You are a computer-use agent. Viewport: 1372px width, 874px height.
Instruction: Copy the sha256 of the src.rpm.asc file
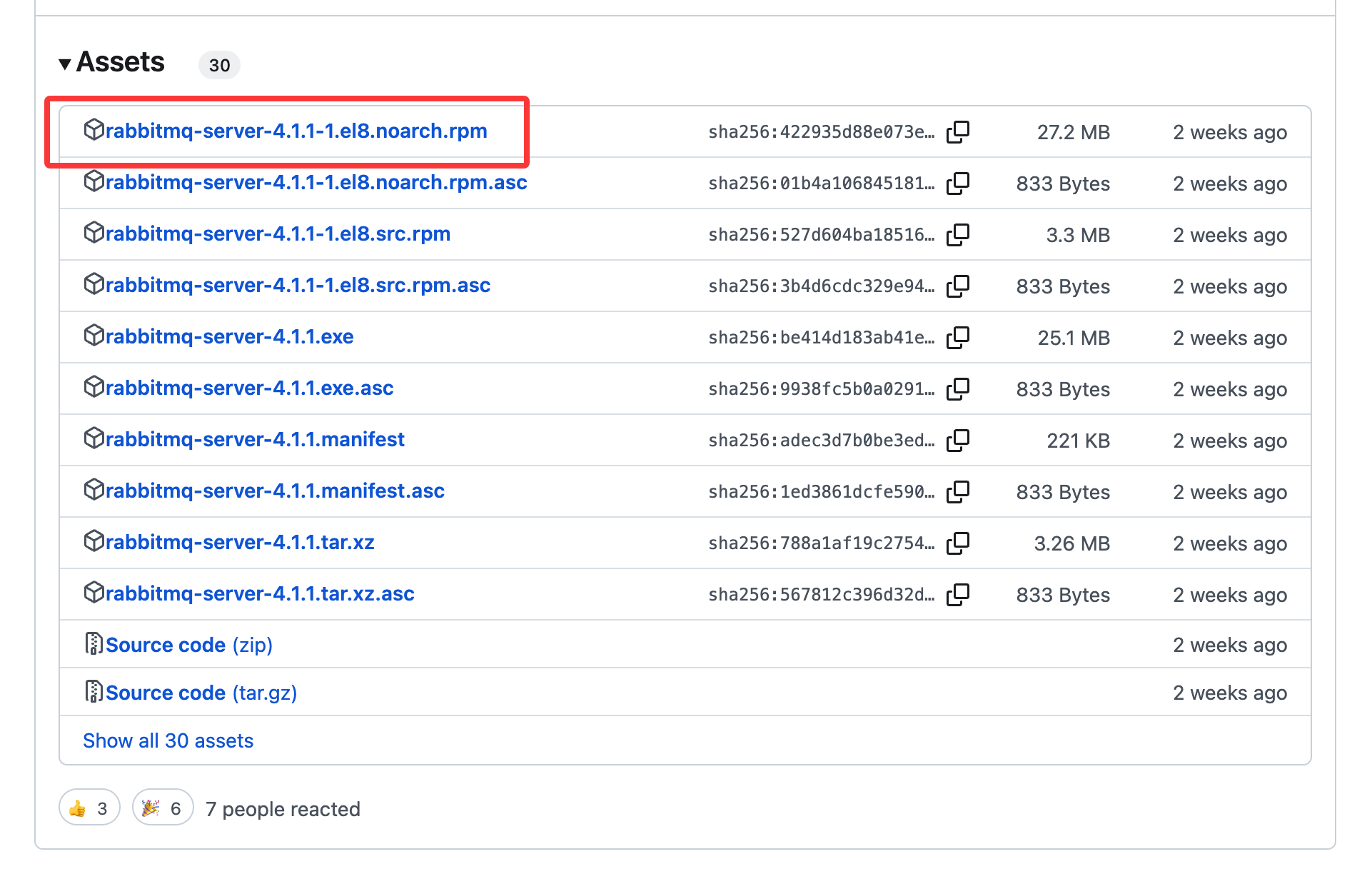tap(959, 286)
